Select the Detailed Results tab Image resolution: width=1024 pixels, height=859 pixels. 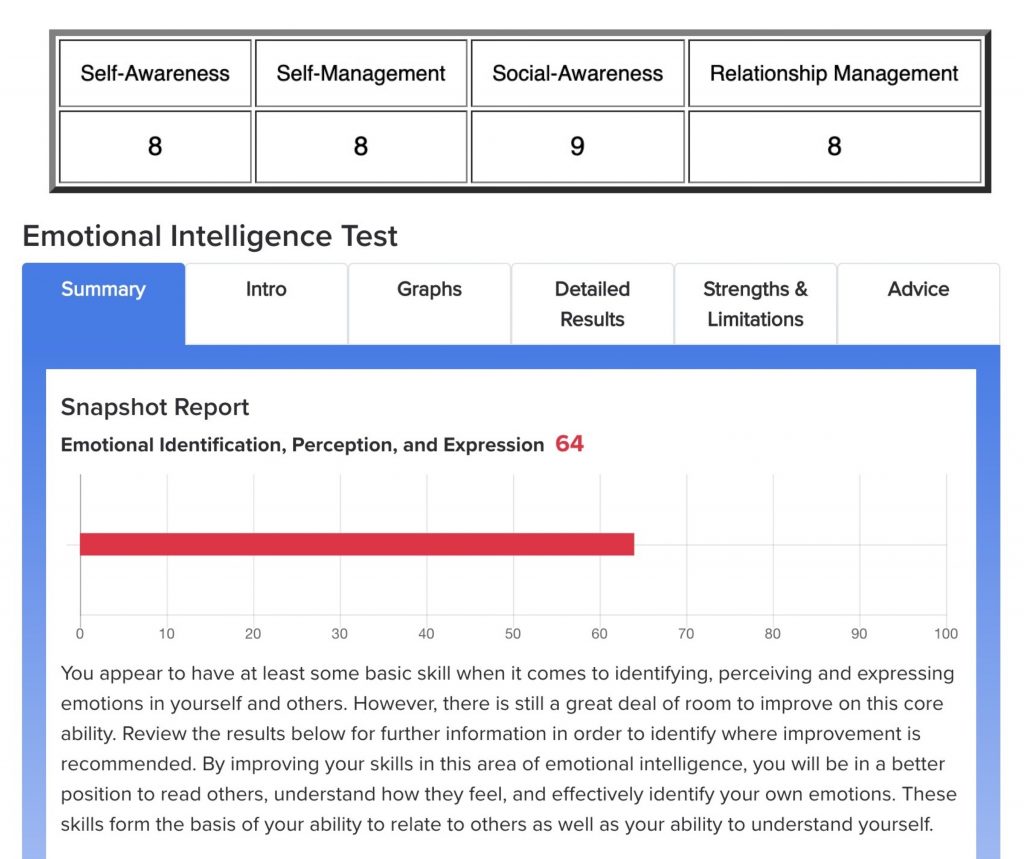pyautogui.click(x=592, y=304)
